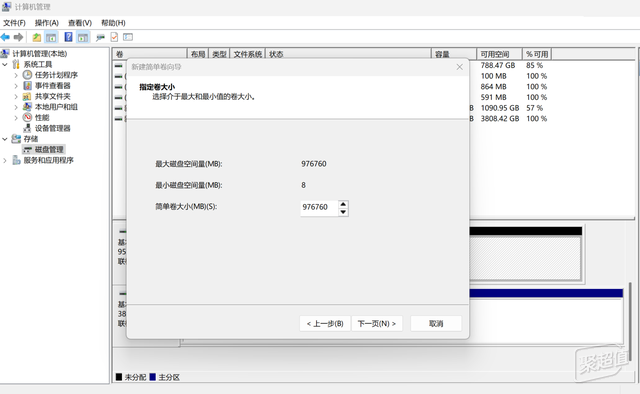The height and width of the screenshot is (394, 640).
Task: Click the 容量 column header
Action: [x=454, y=54]
